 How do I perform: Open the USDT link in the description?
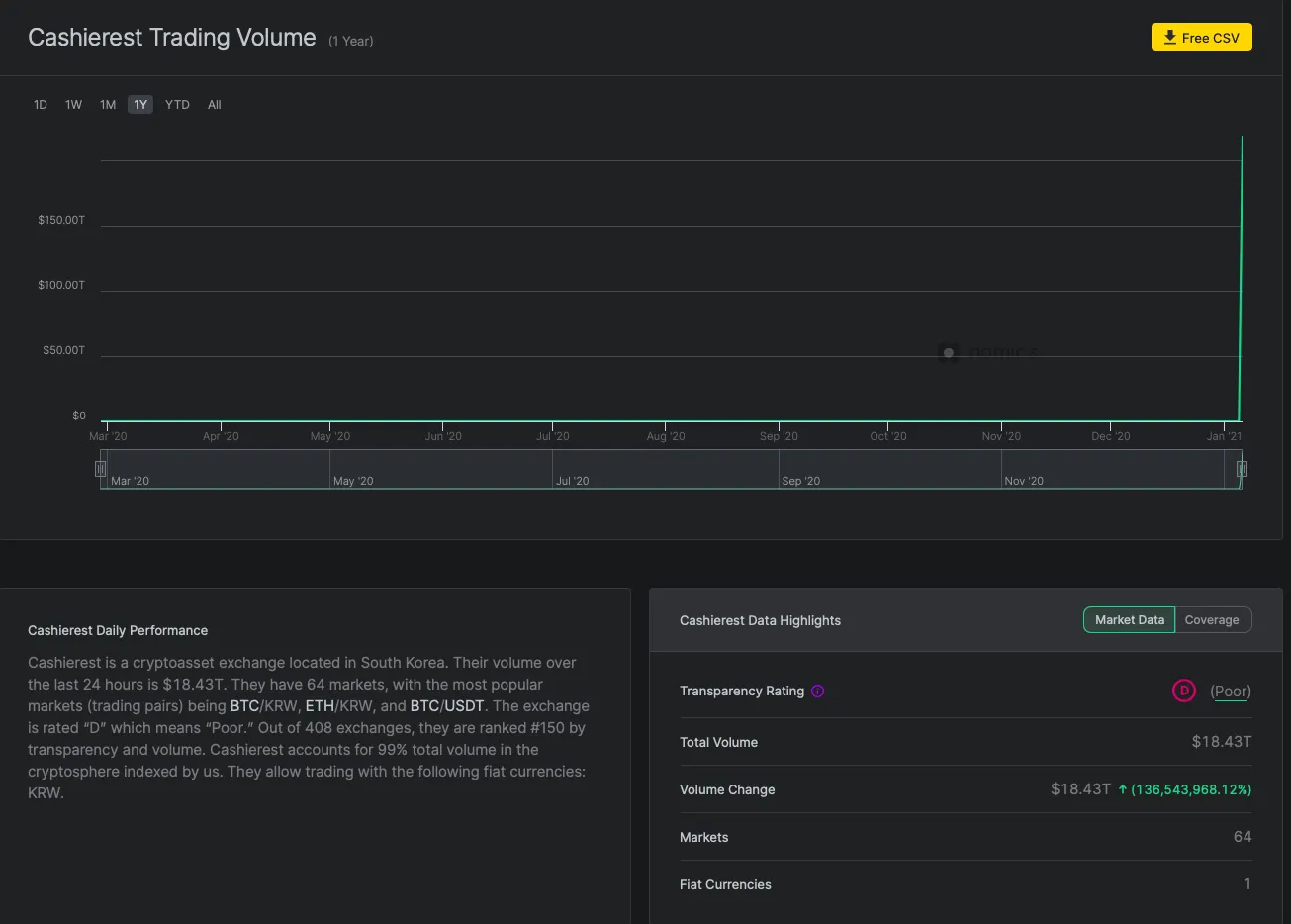(x=464, y=706)
